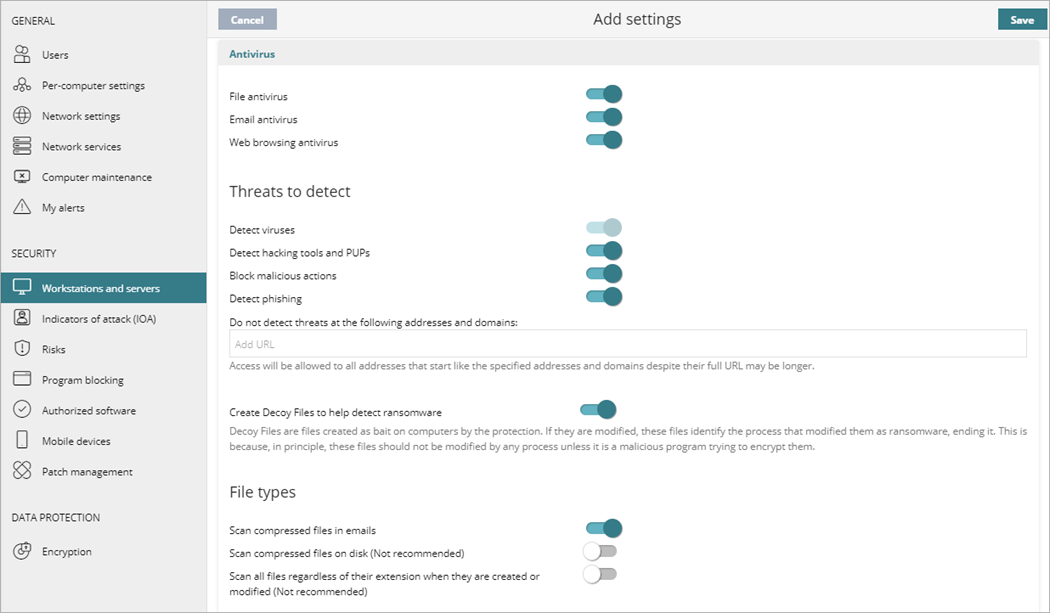The image size is (1050, 613).
Task: Click the Cancel button
Action: [x=247, y=20]
